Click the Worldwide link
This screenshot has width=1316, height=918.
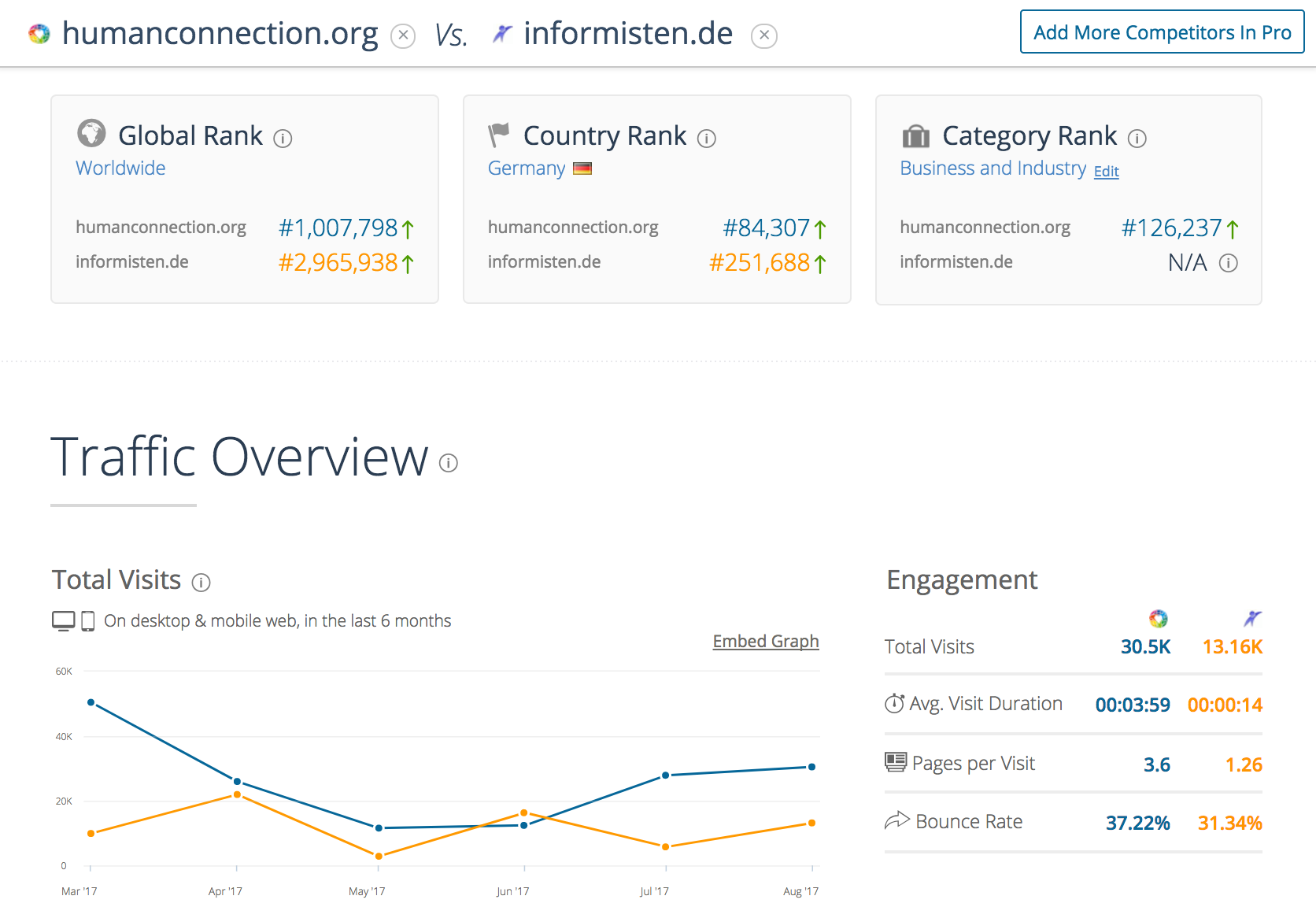click(120, 168)
